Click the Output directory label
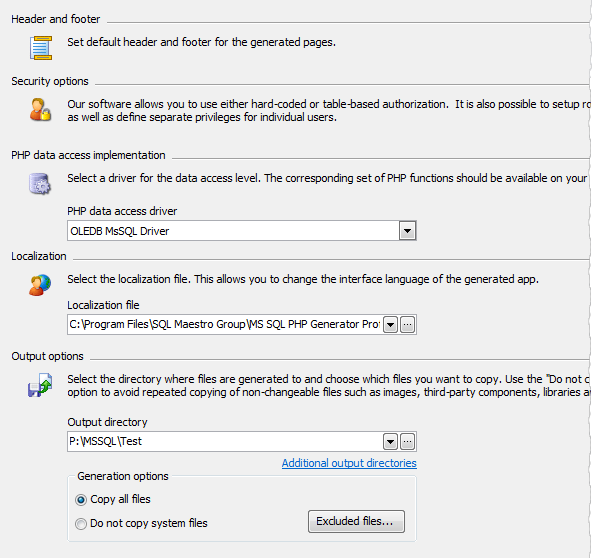 [107, 422]
